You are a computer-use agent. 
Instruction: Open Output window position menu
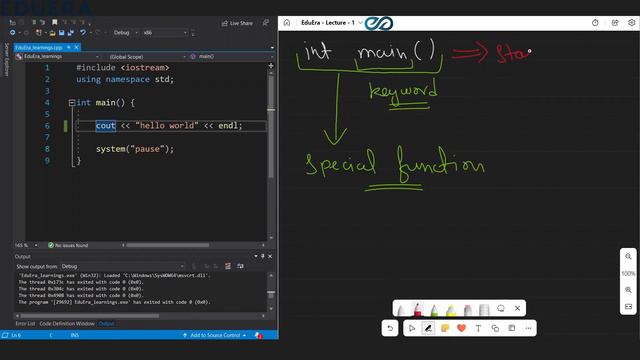[256, 256]
